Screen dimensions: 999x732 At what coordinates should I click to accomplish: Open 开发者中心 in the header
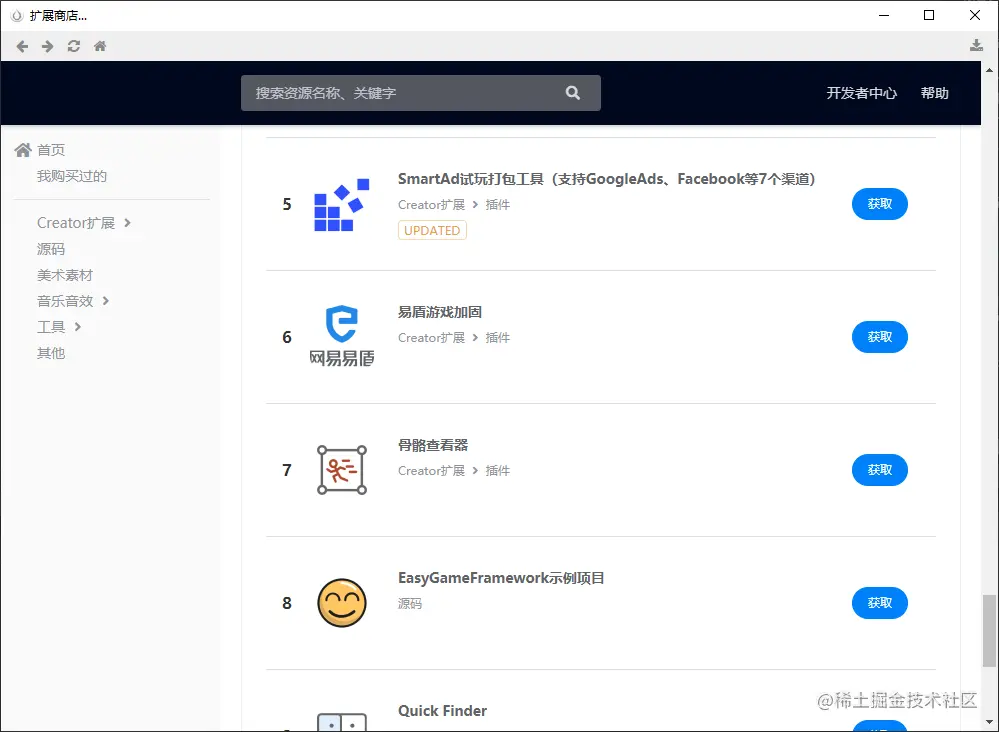861,93
